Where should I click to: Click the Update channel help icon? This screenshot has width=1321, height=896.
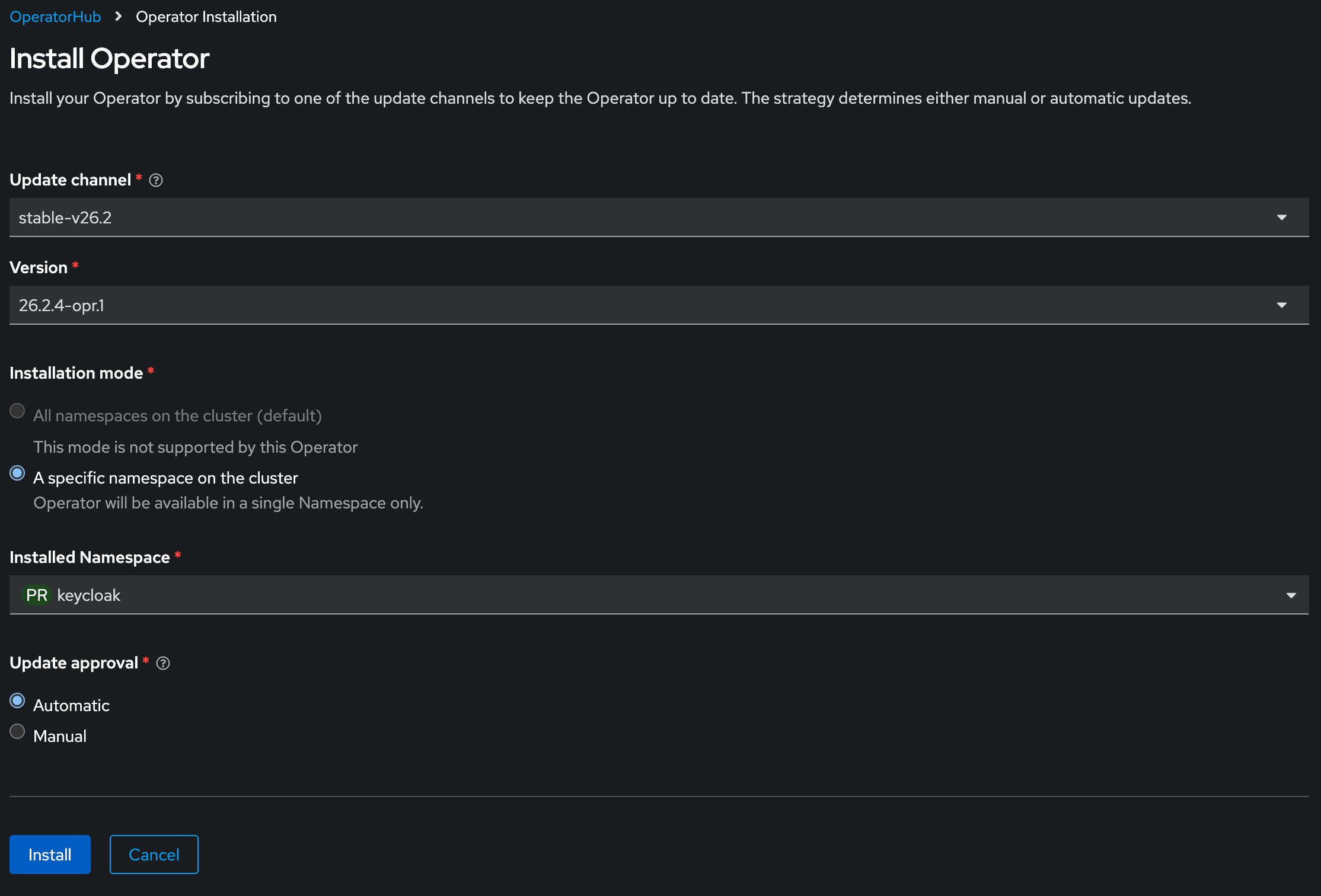(156, 180)
